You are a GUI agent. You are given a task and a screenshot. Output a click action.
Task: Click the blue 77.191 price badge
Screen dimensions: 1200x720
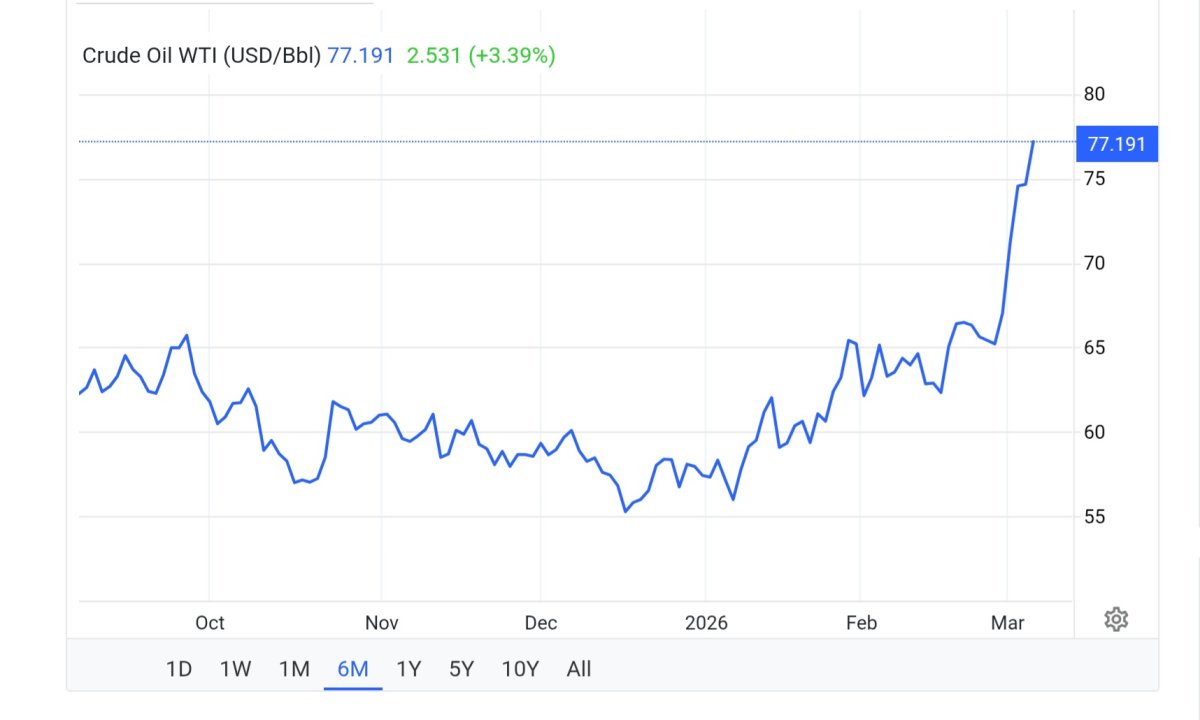tap(1116, 144)
